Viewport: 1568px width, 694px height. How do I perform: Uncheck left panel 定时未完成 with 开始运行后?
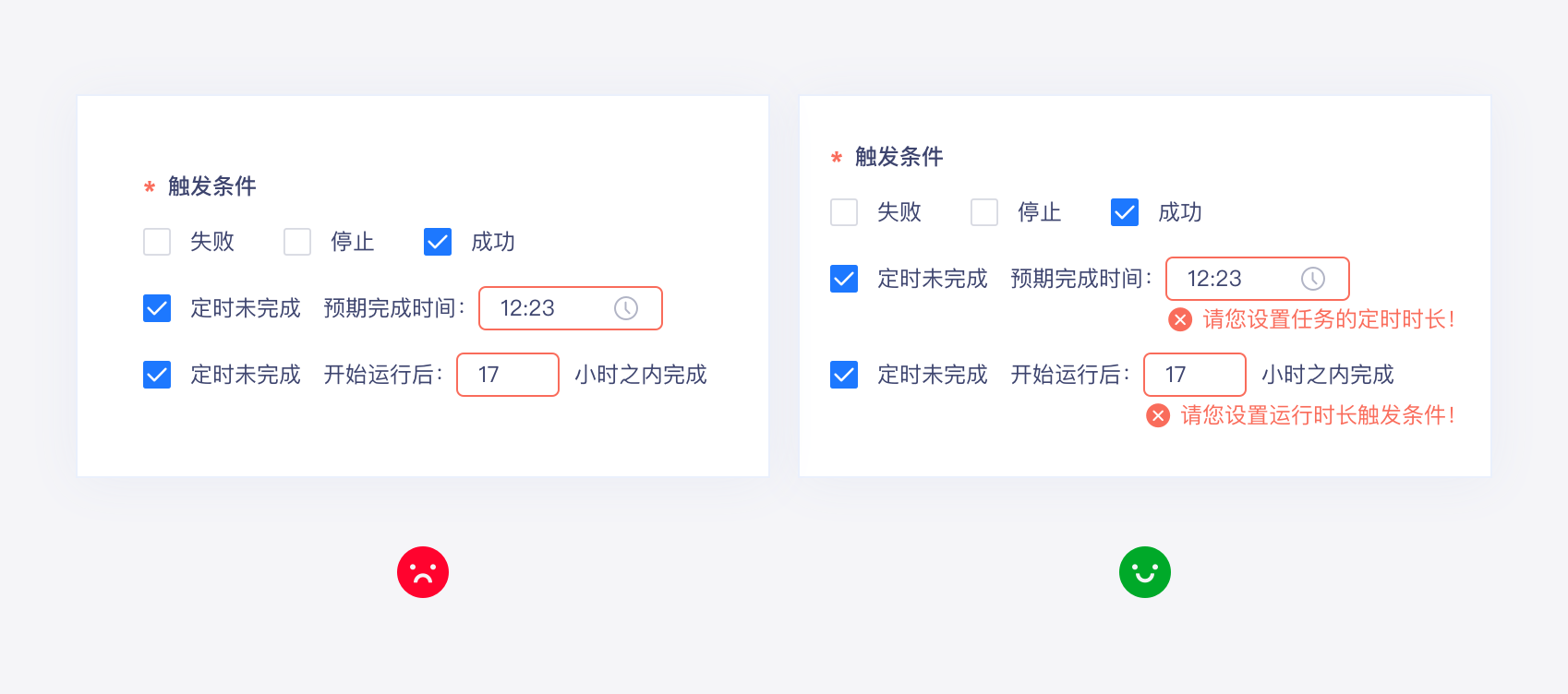157,375
